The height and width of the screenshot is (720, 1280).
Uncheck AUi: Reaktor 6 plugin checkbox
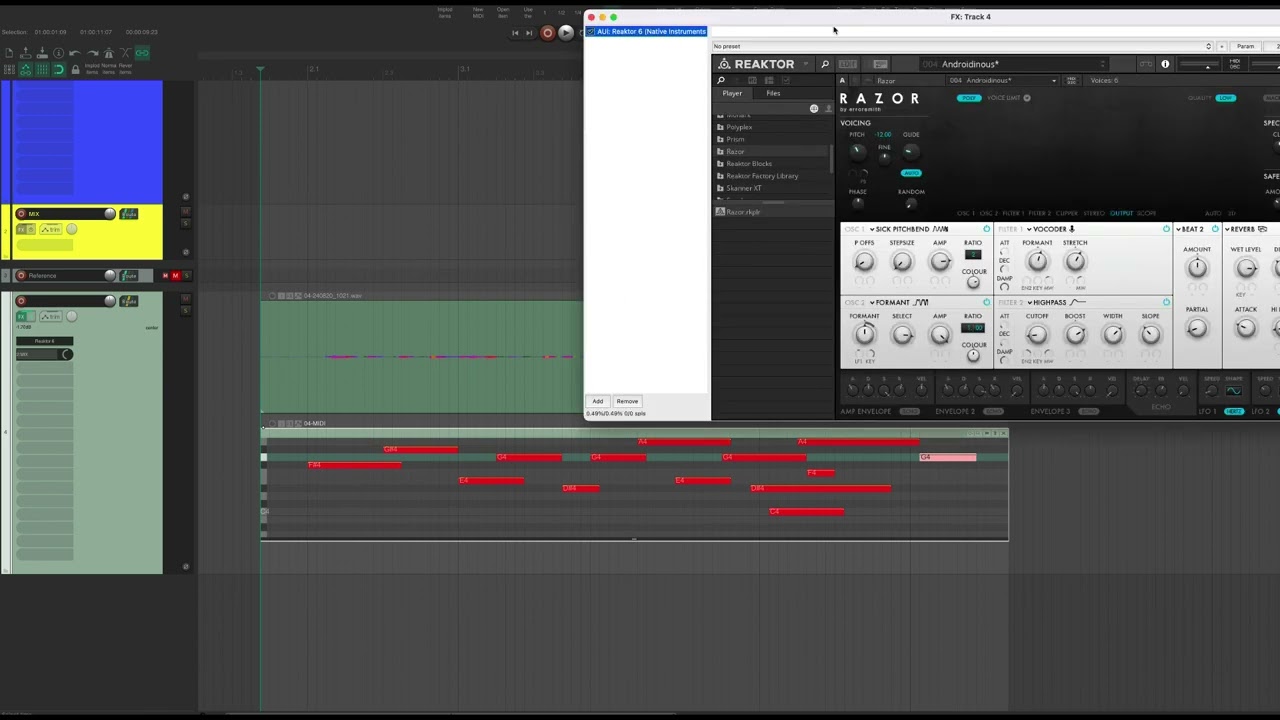(x=592, y=31)
